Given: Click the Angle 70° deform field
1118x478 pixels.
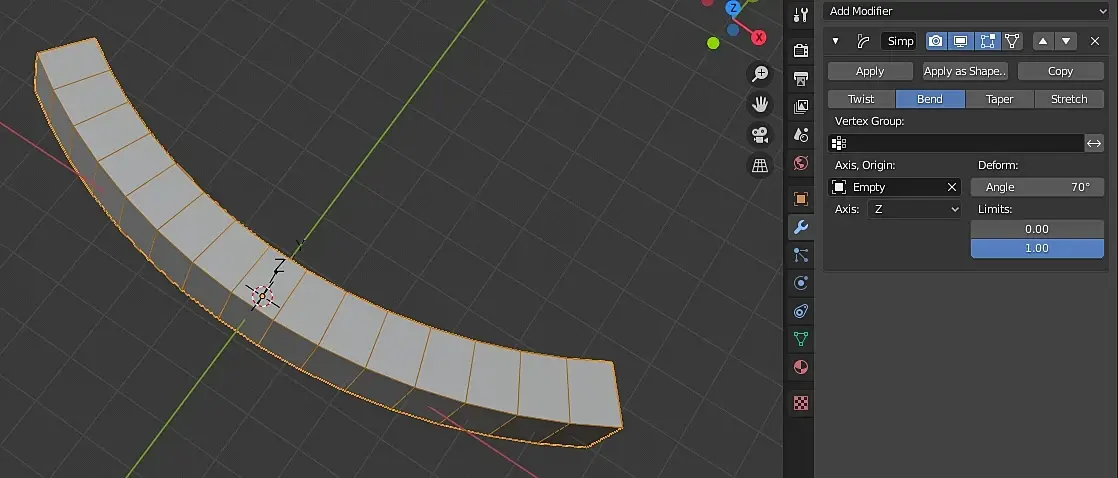Looking at the screenshot, I should point(1037,187).
